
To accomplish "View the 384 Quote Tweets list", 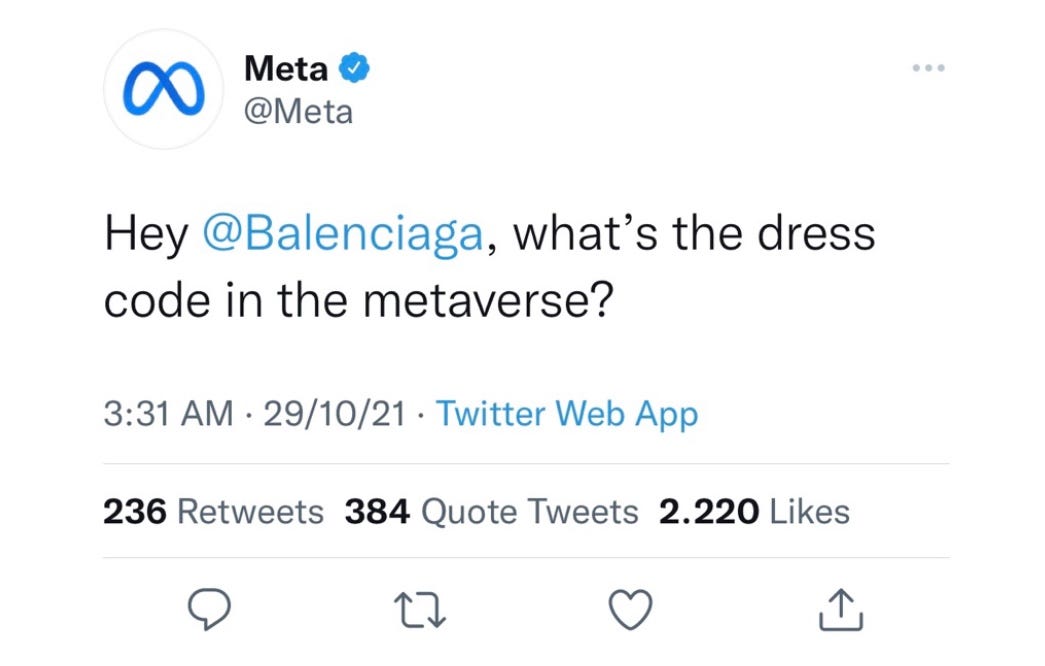I will (491, 512).
